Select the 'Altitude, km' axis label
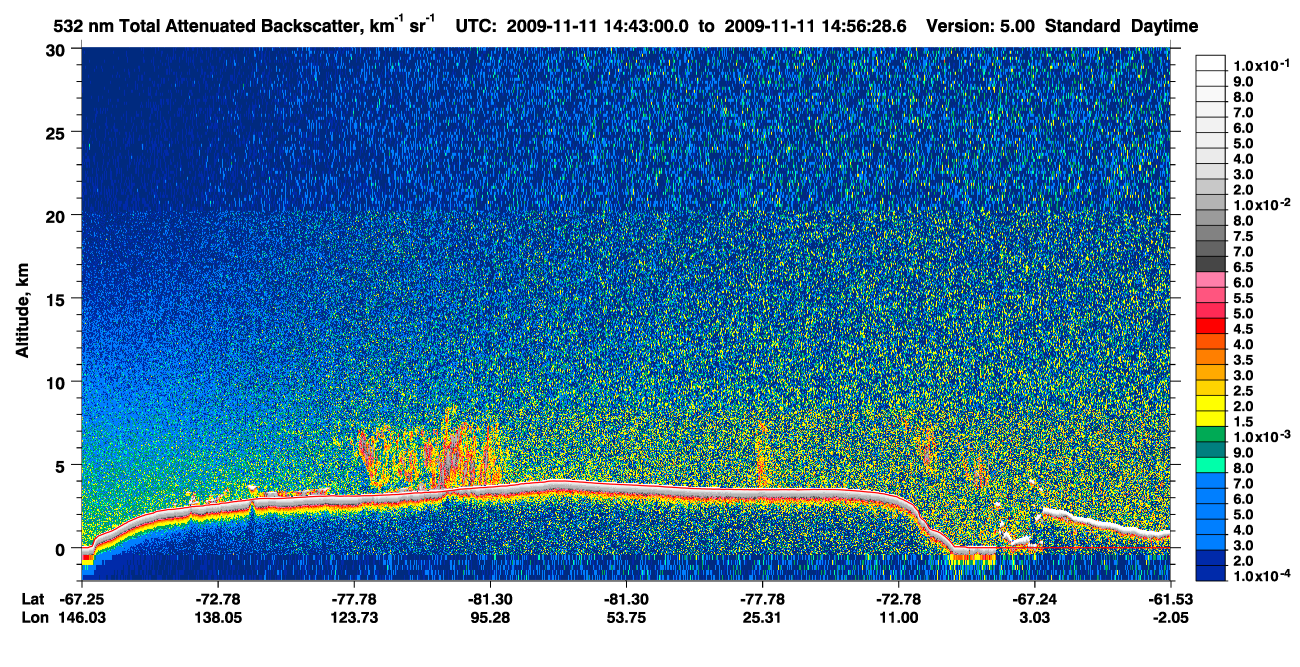 tap(22, 310)
